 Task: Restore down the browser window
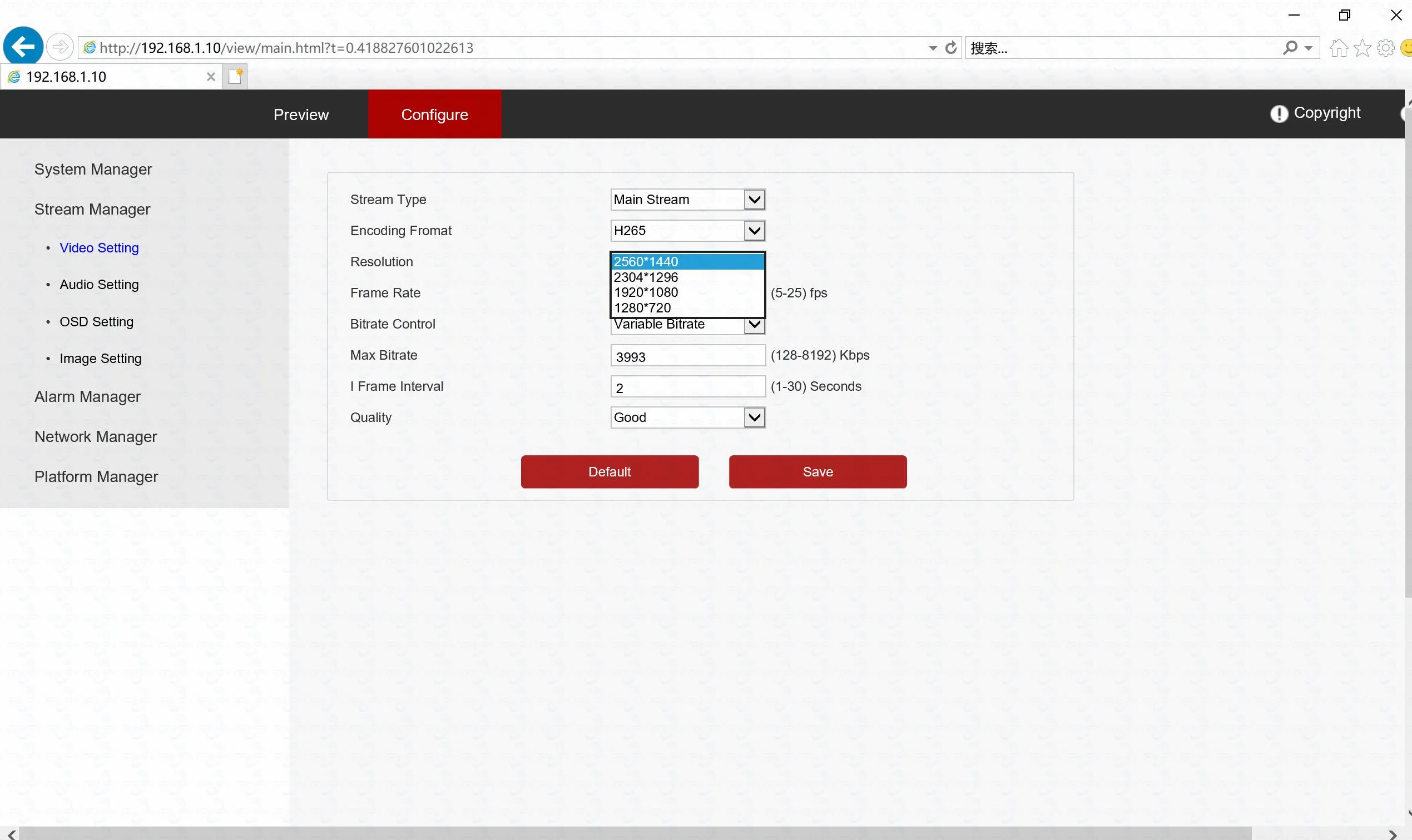pos(1345,15)
